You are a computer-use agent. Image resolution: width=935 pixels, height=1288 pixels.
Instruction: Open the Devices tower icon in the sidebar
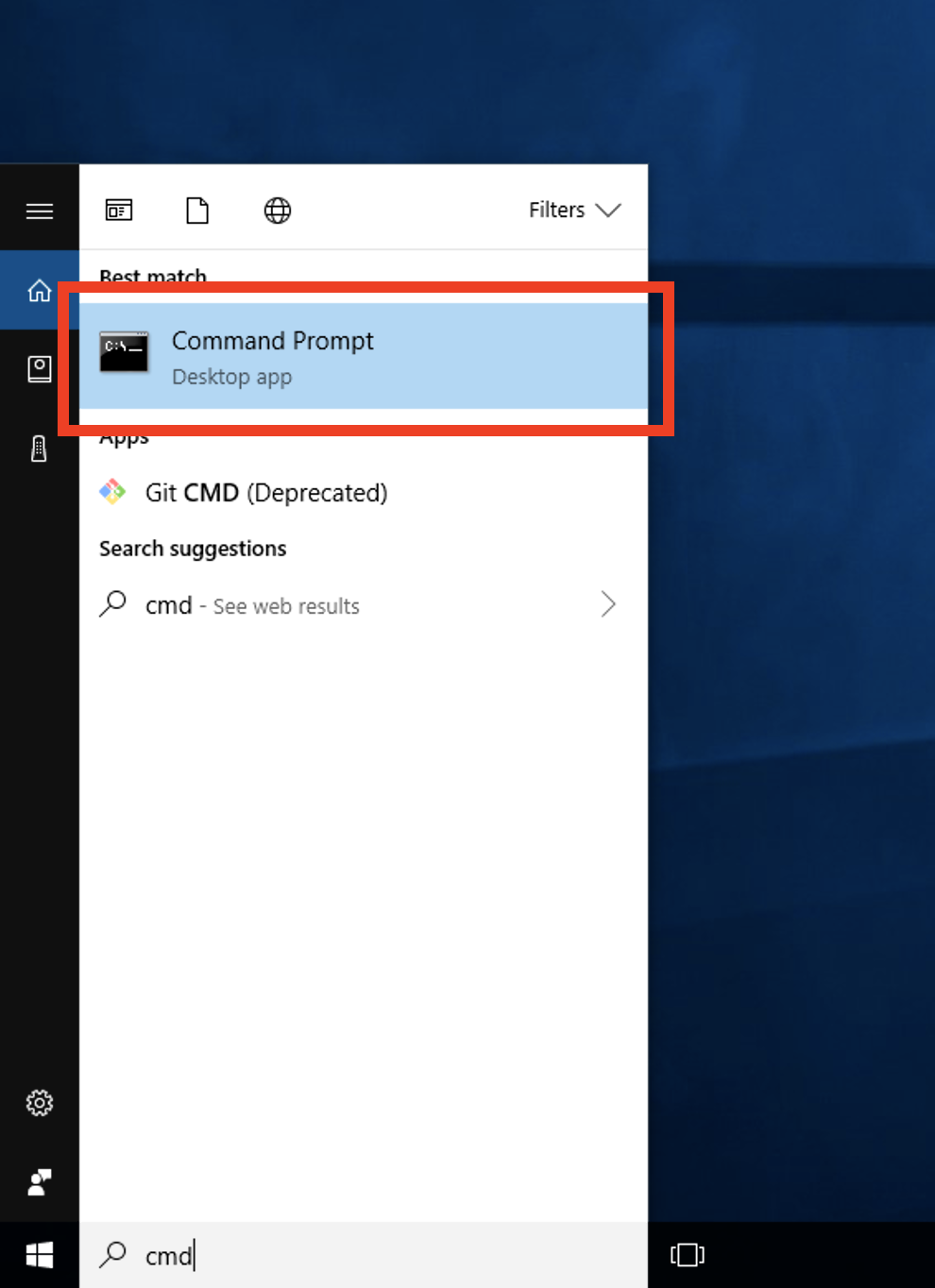[x=39, y=448]
